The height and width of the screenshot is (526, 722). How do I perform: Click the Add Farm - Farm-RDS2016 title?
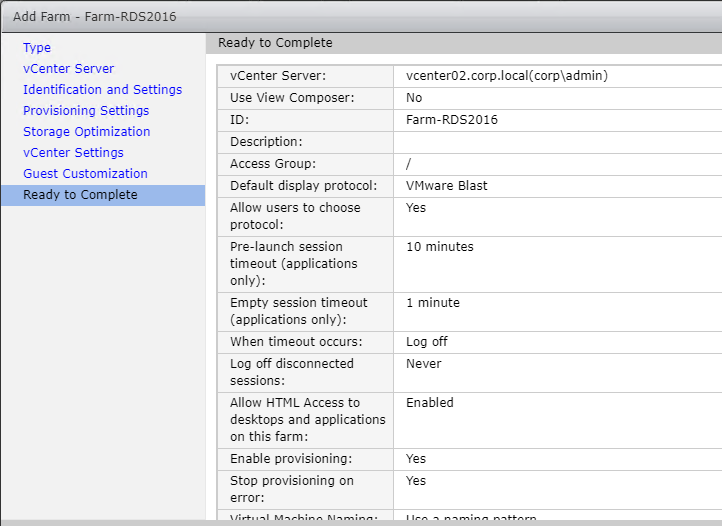click(94, 17)
